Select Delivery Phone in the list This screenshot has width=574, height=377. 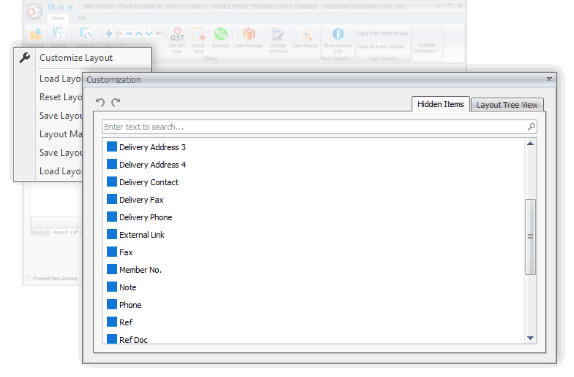(x=146, y=217)
